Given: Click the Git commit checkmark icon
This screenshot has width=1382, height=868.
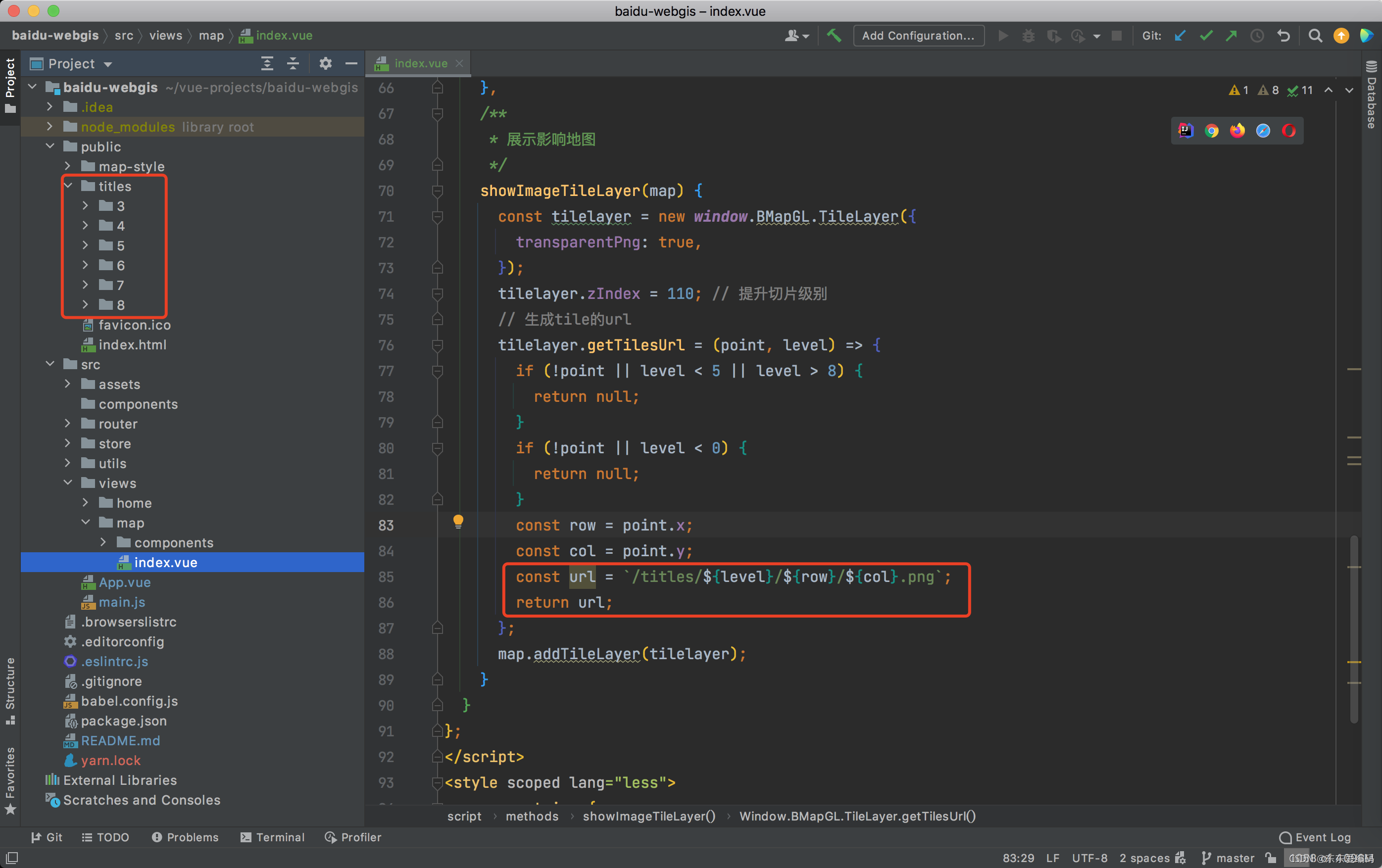Looking at the screenshot, I should (x=1206, y=36).
